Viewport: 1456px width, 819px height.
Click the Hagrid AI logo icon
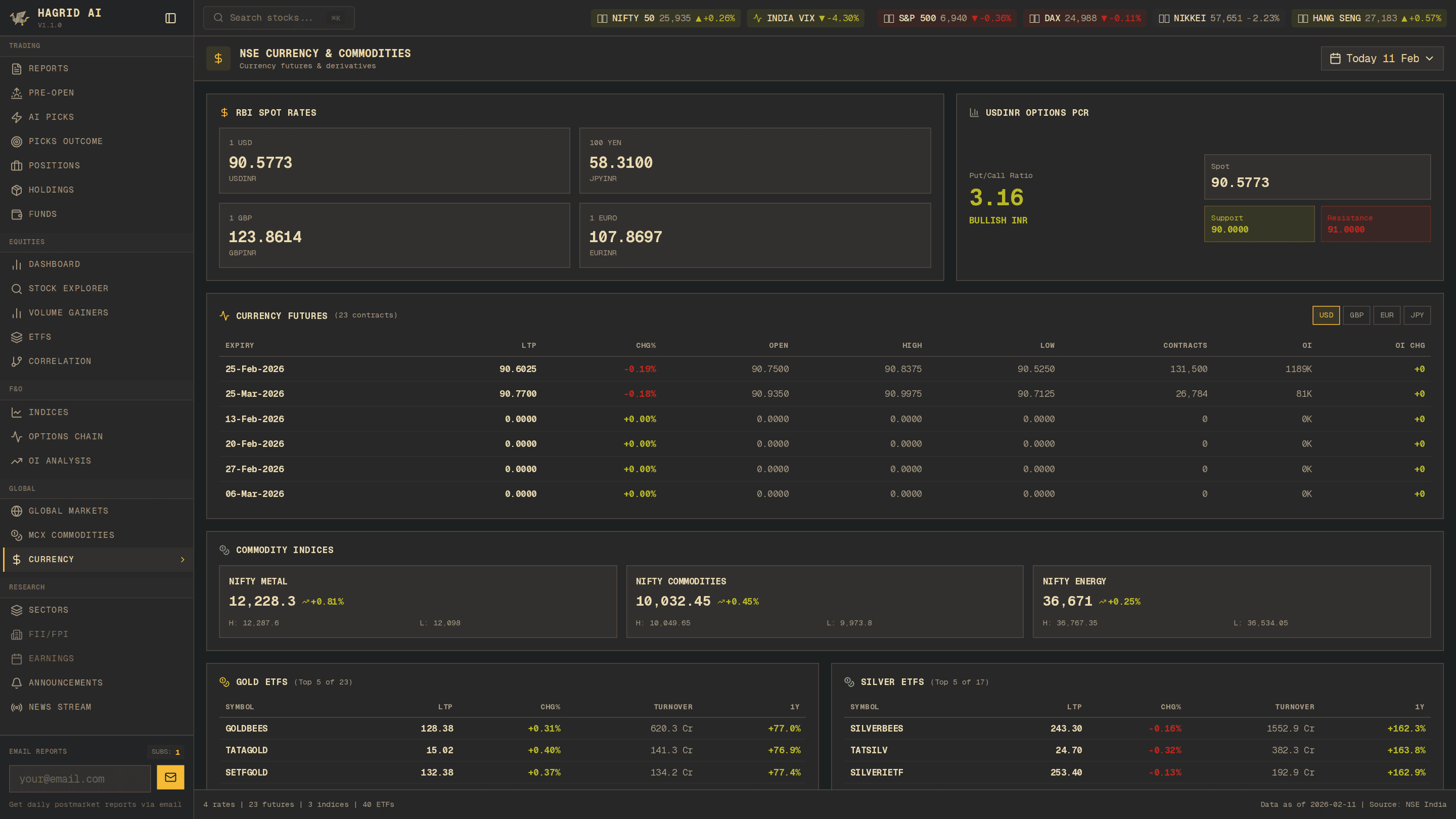point(19,18)
